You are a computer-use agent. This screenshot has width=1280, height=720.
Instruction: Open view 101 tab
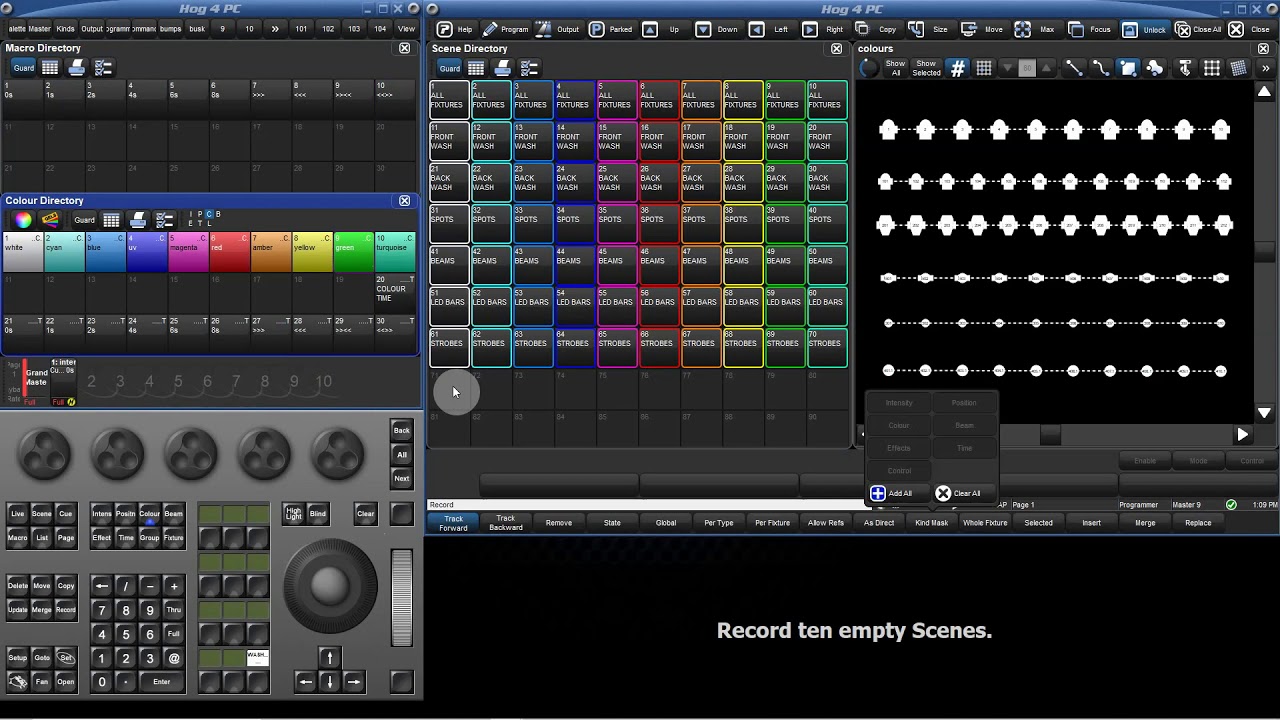click(301, 29)
